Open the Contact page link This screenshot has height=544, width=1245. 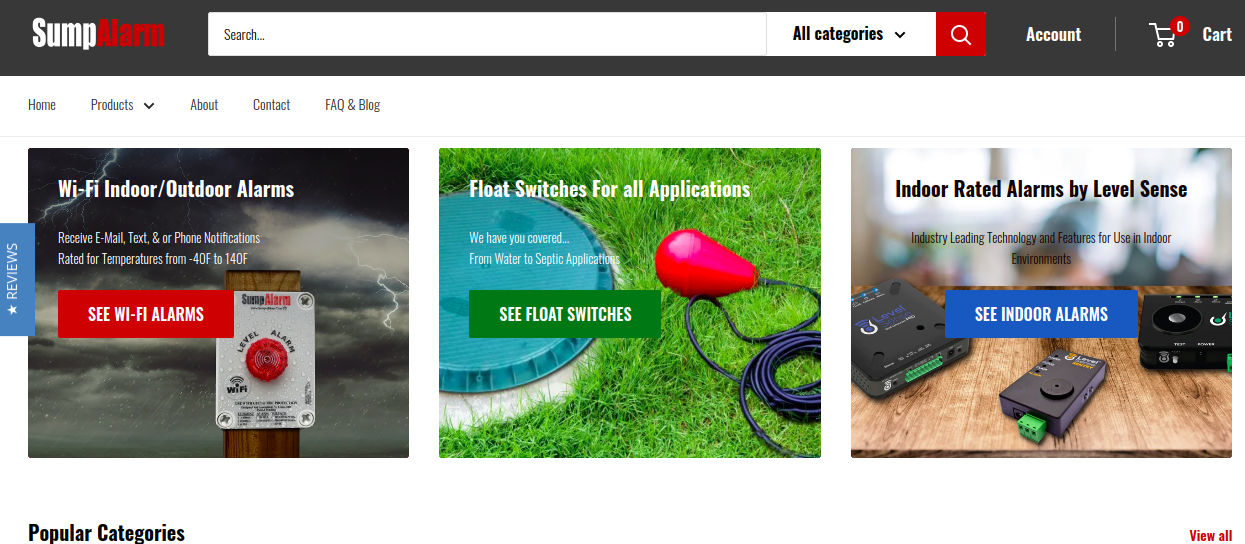tap(271, 105)
